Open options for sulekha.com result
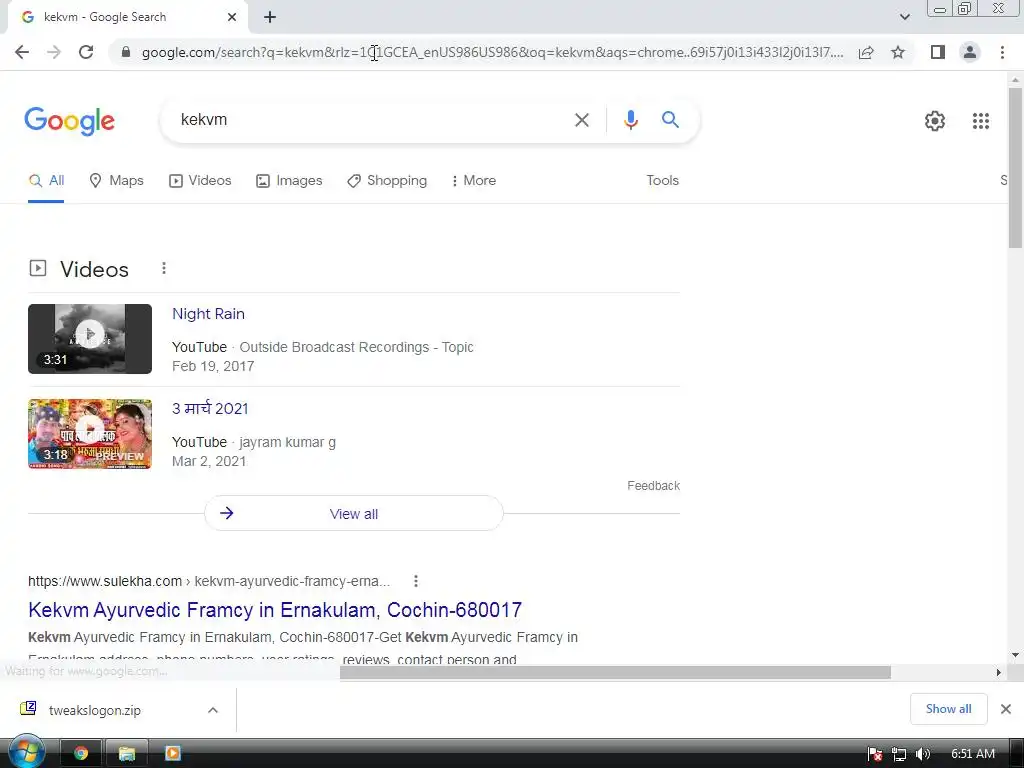 click(415, 581)
